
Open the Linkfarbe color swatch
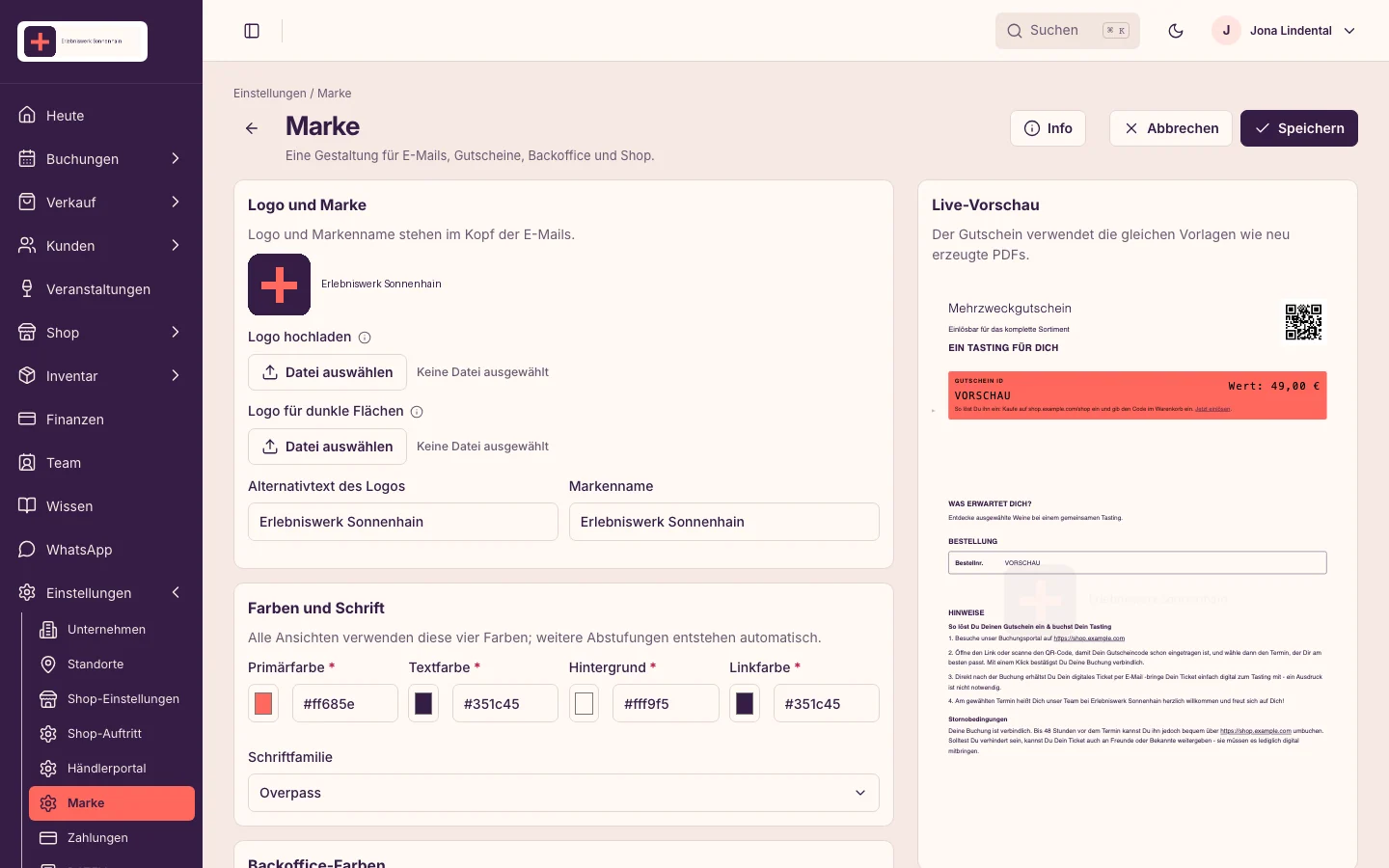745,703
